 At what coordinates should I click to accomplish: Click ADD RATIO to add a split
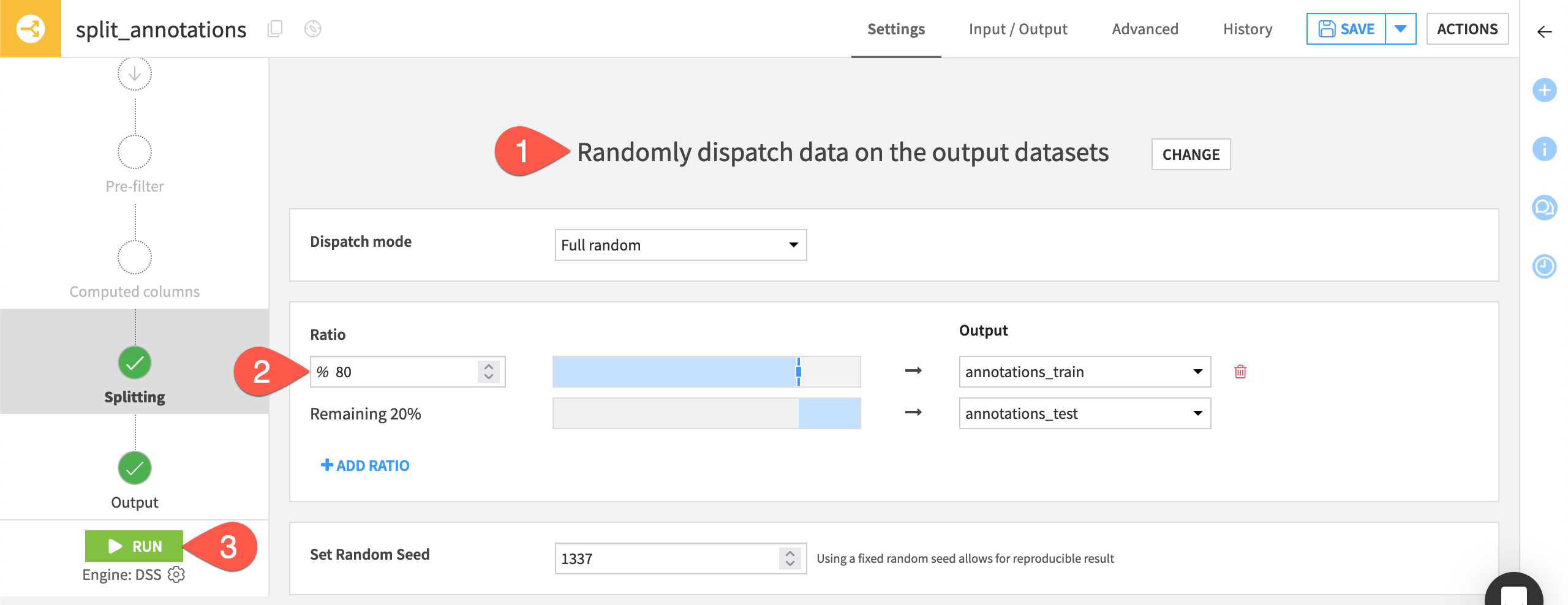coord(365,465)
